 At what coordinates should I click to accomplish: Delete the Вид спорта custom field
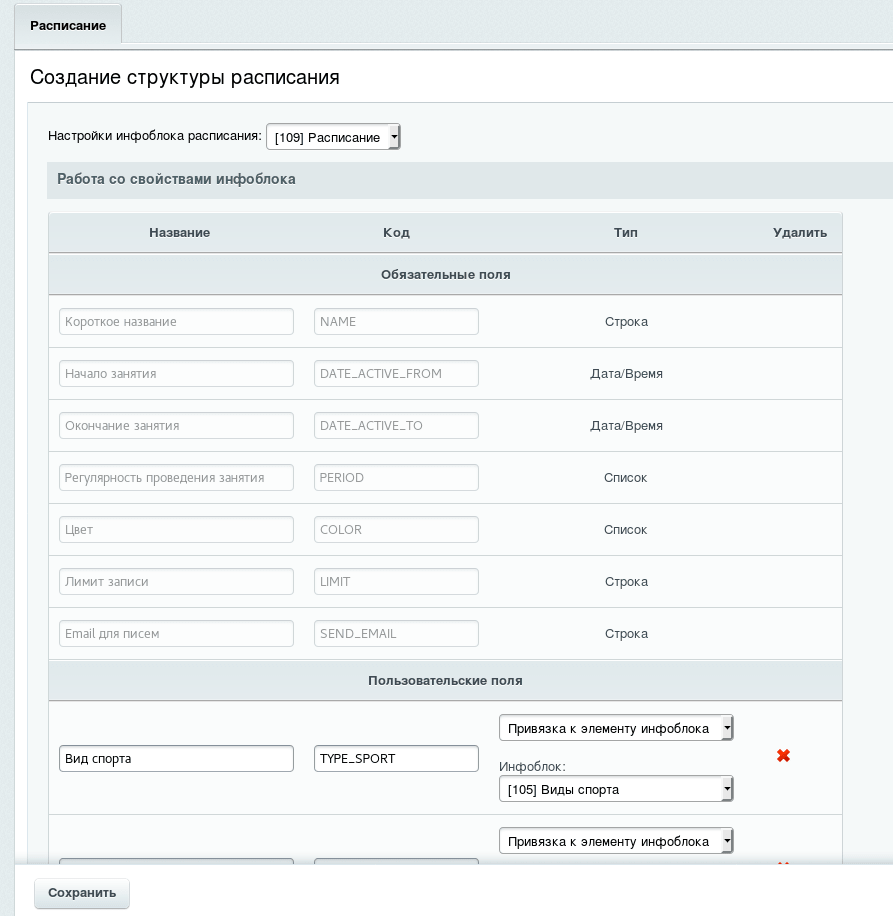click(783, 756)
